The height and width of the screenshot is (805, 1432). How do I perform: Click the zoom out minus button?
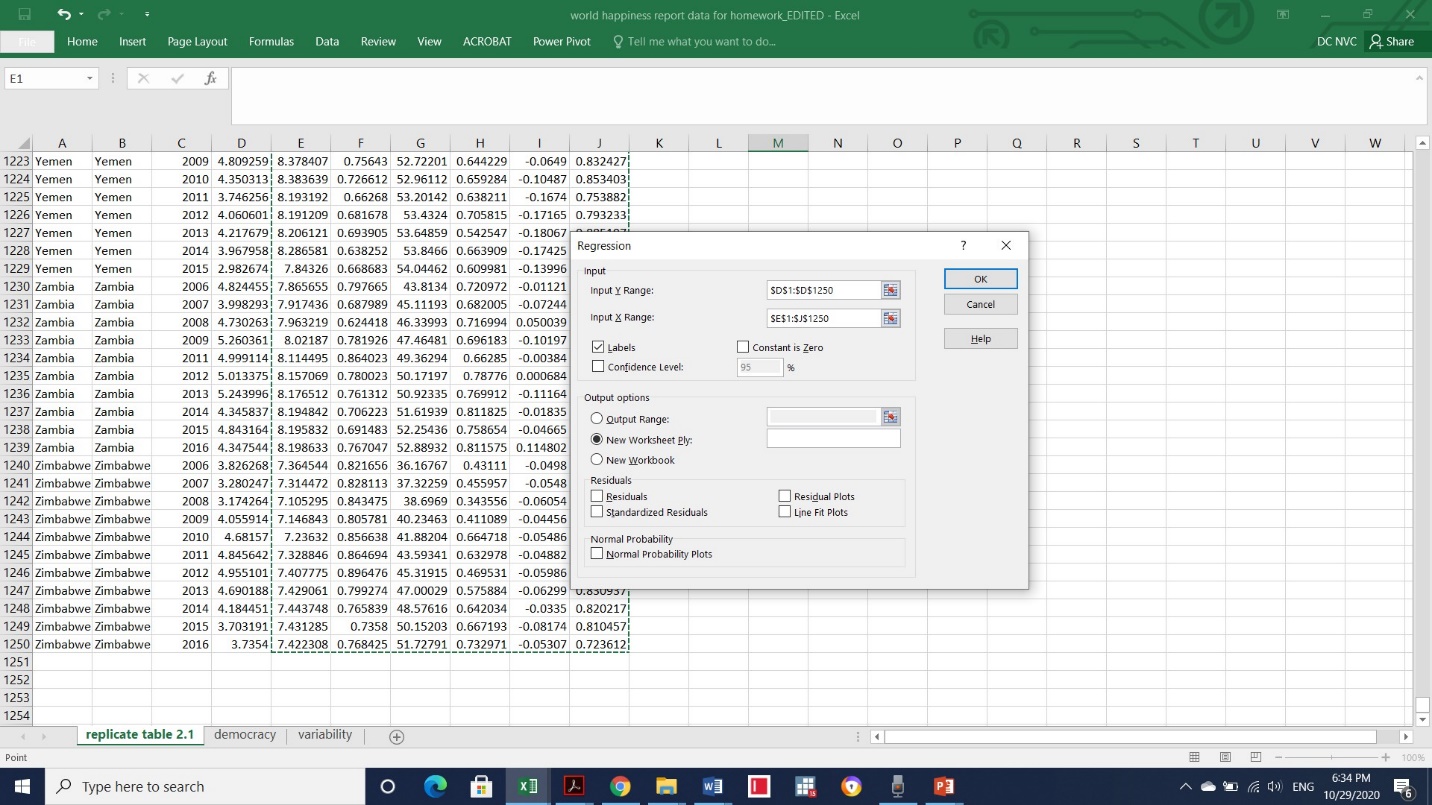click(x=1277, y=757)
